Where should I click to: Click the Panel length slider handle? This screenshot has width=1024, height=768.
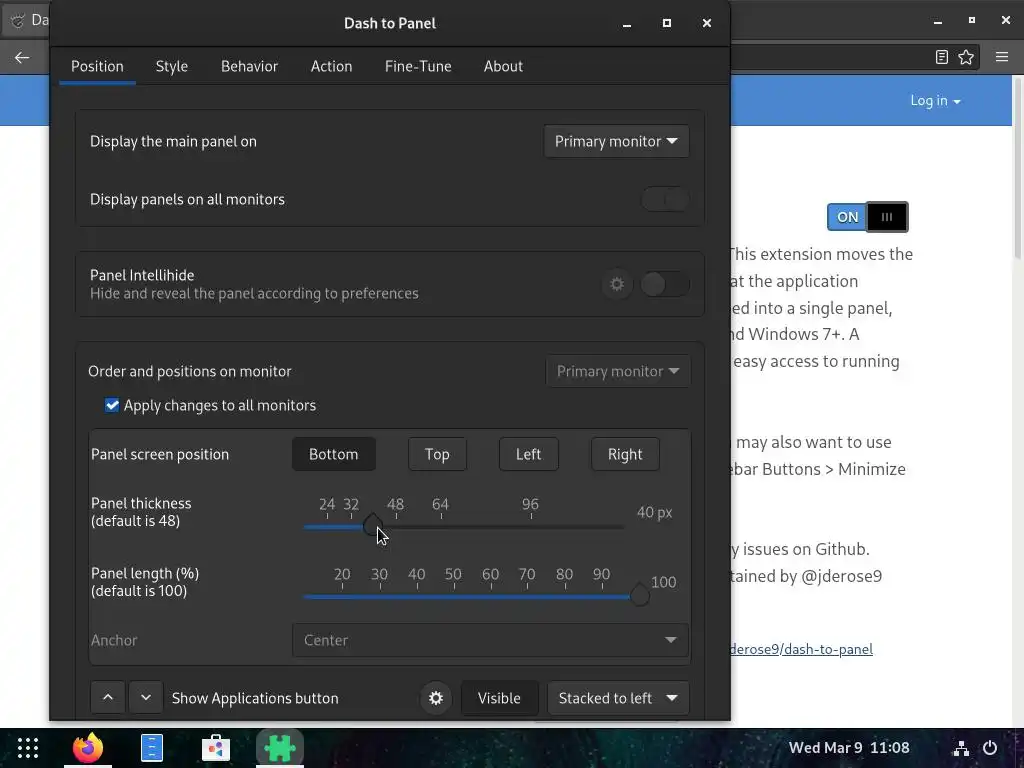[x=639, y=595]
